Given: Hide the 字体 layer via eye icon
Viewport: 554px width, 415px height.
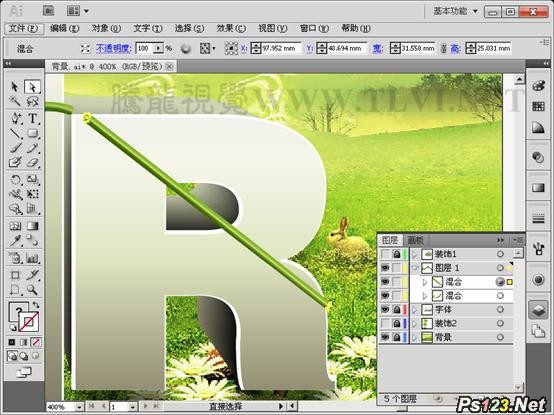Looking at the screenshot, I should coord(385,310).
